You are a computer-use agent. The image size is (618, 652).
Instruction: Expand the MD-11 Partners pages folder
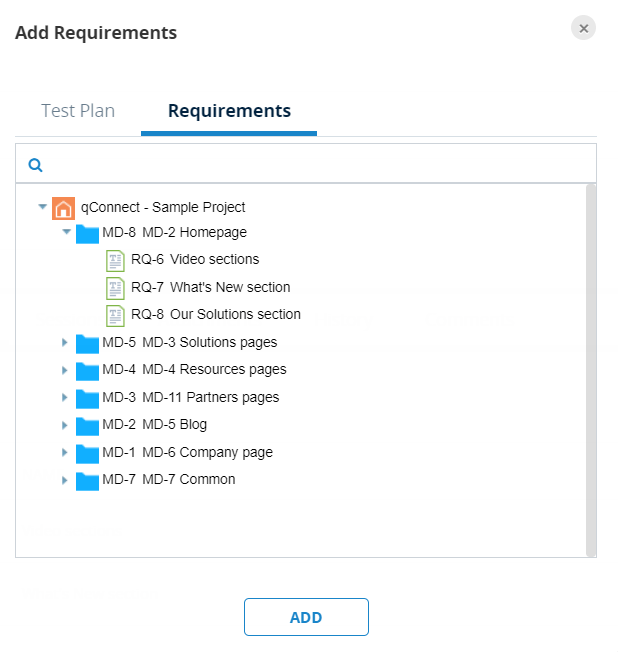pyautogui.click(x=65, y=398)
